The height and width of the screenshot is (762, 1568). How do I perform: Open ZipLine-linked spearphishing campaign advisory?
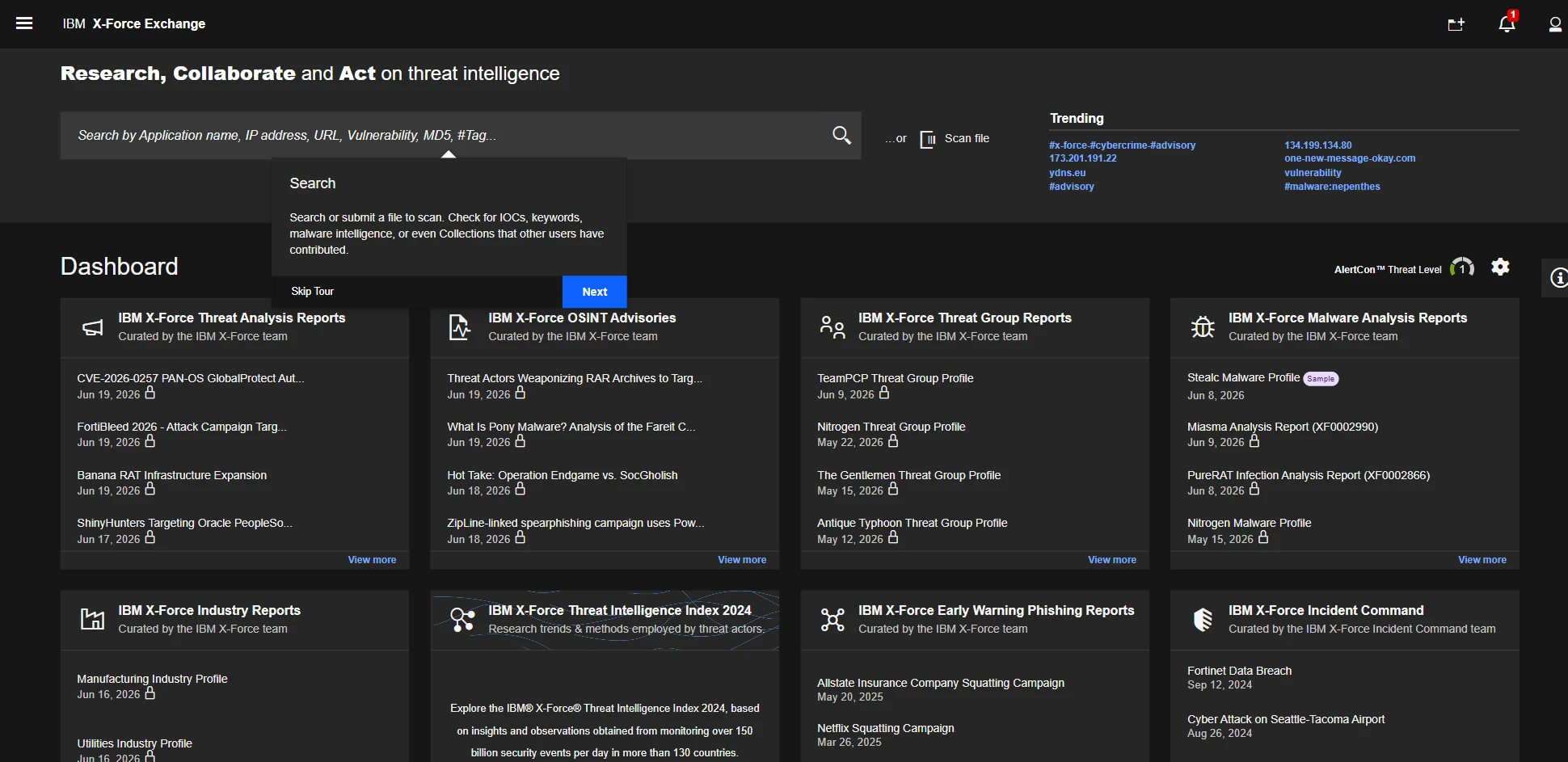point(575,523)
